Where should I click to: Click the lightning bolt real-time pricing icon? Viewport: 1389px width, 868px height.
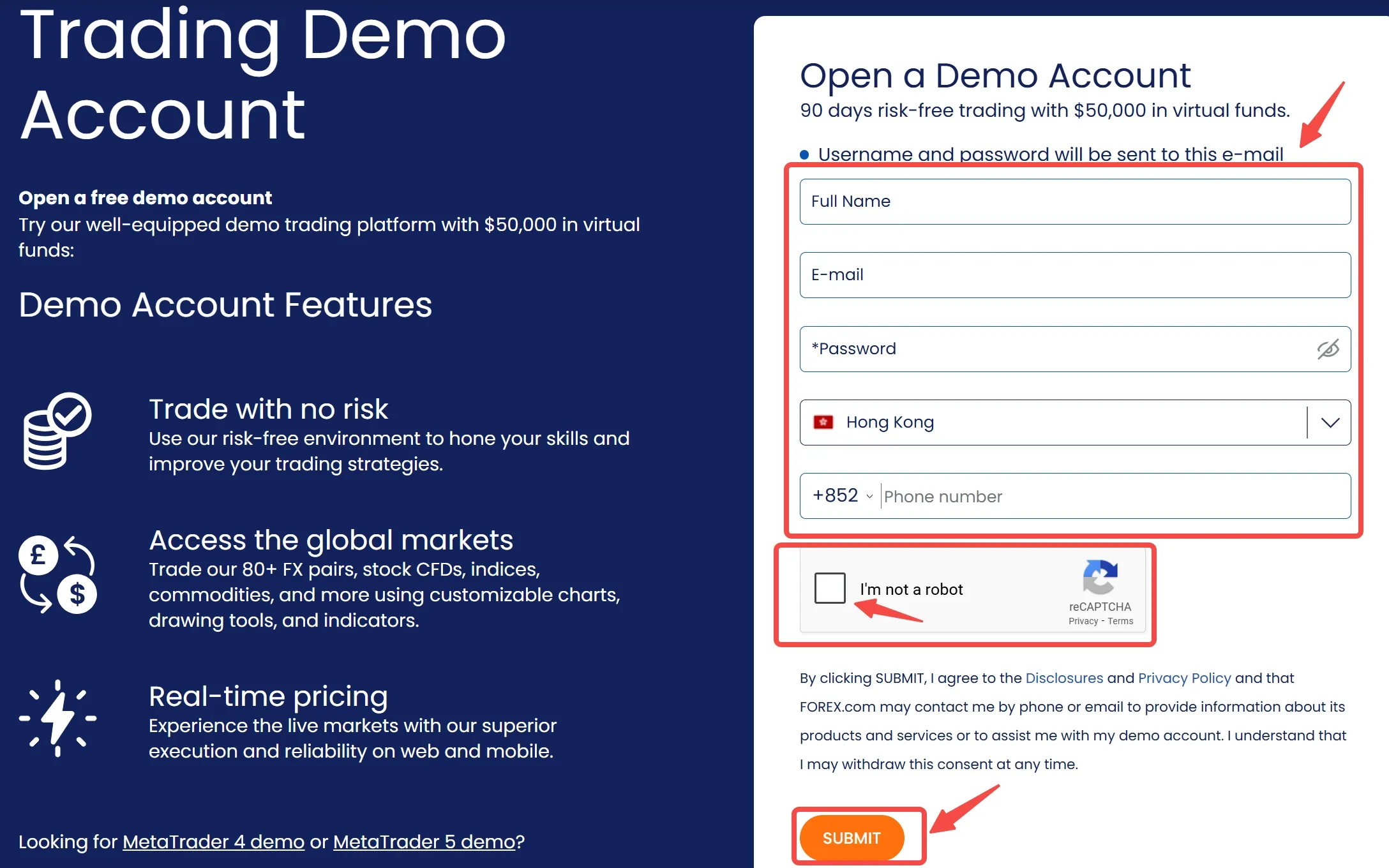click(x=57, y=718)
